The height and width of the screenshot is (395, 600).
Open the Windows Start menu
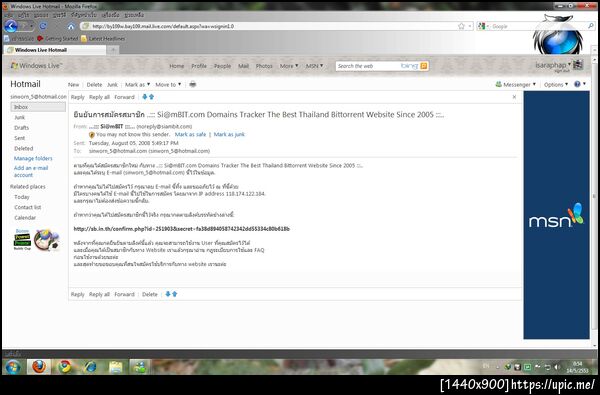13,367
